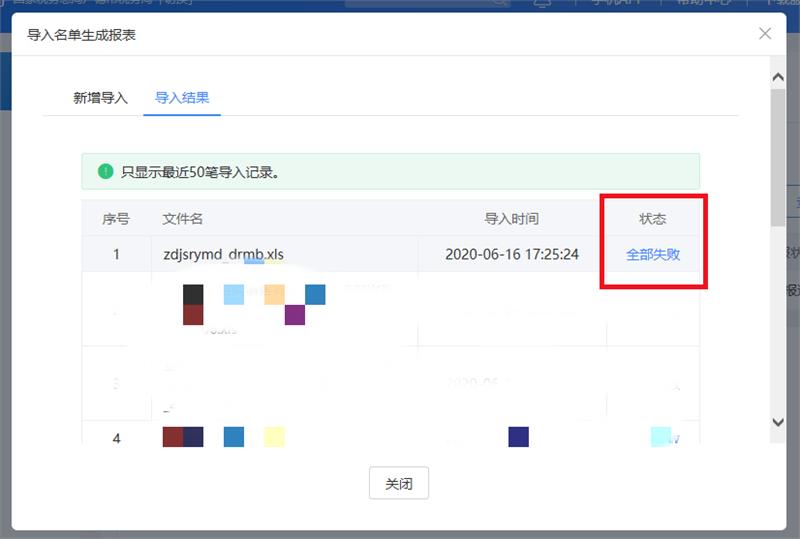Select the zdjsrymd_drmb.xls file name cell

223,254
